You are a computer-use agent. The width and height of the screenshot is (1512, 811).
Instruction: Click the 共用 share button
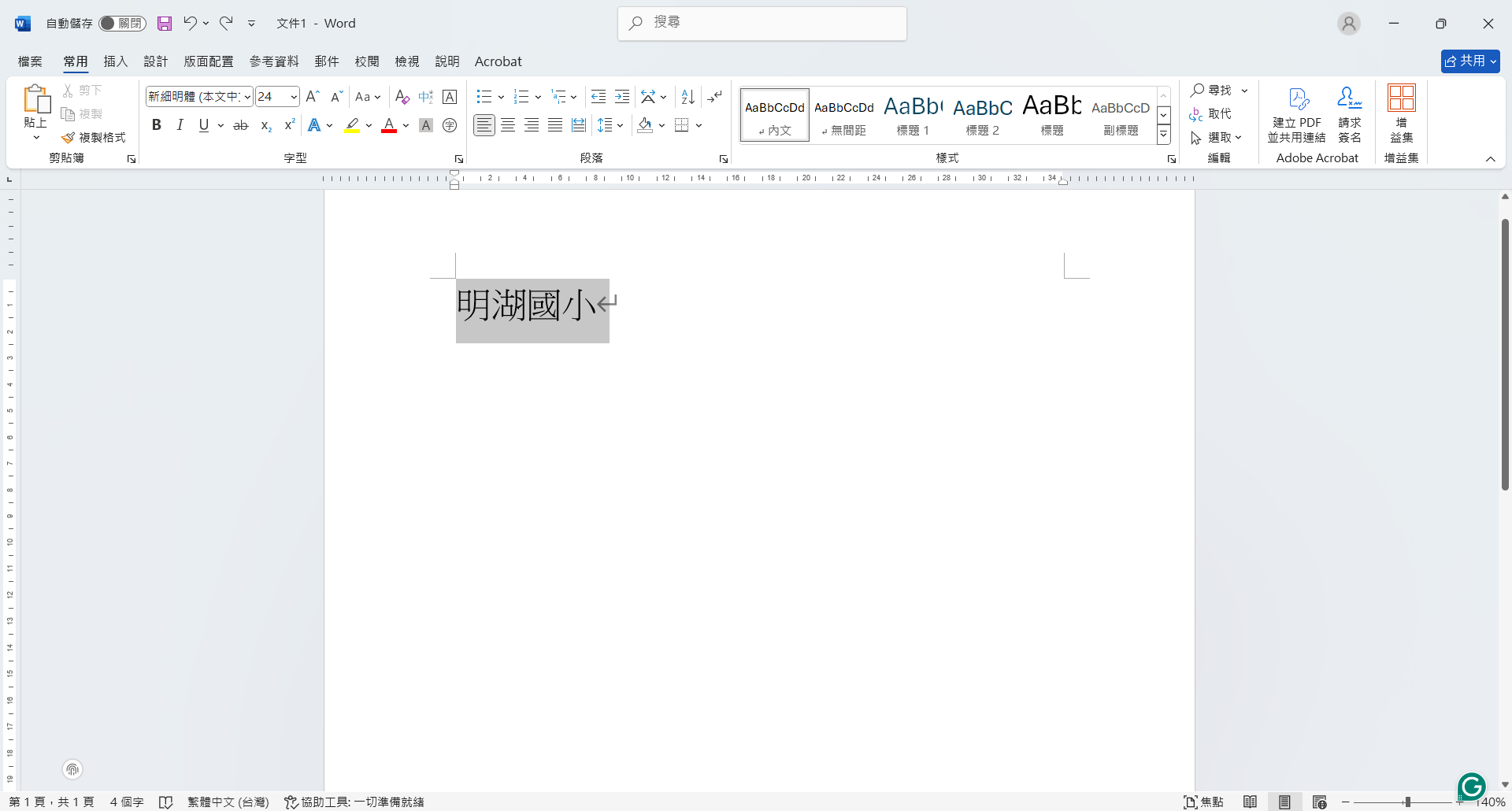click(x=1469, y=61)
